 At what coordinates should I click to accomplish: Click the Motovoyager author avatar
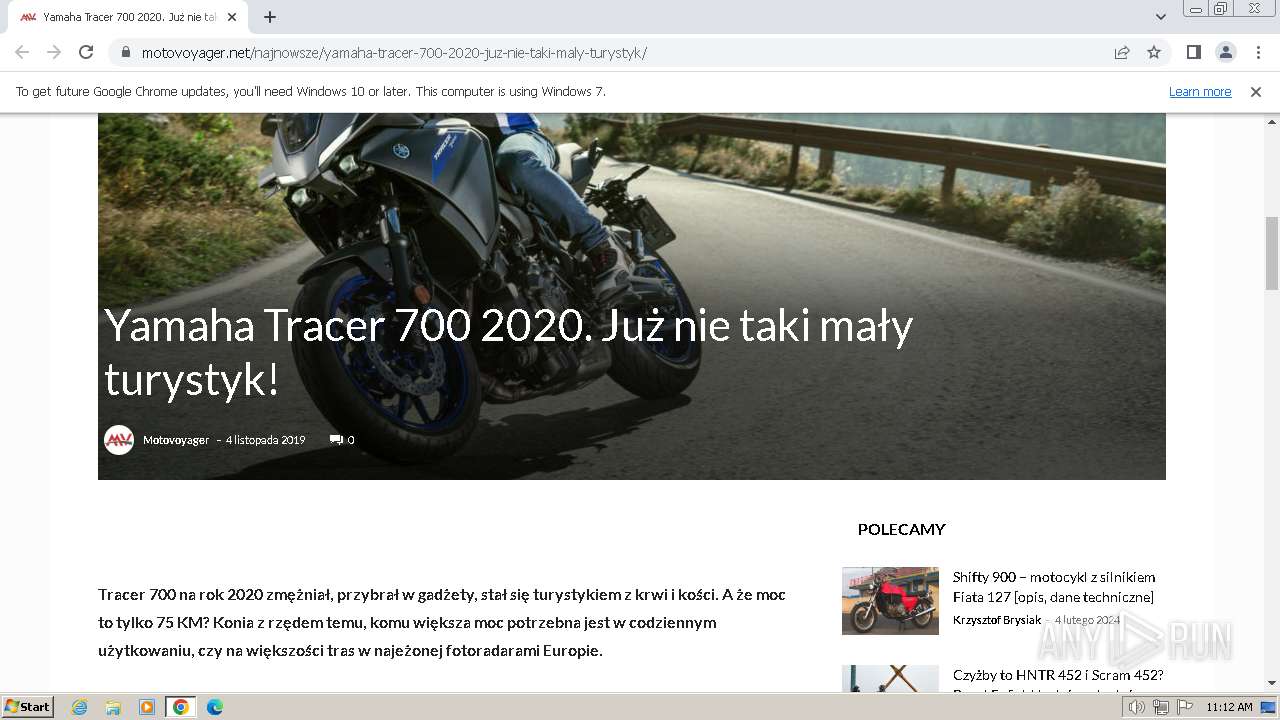pos(119,440)
